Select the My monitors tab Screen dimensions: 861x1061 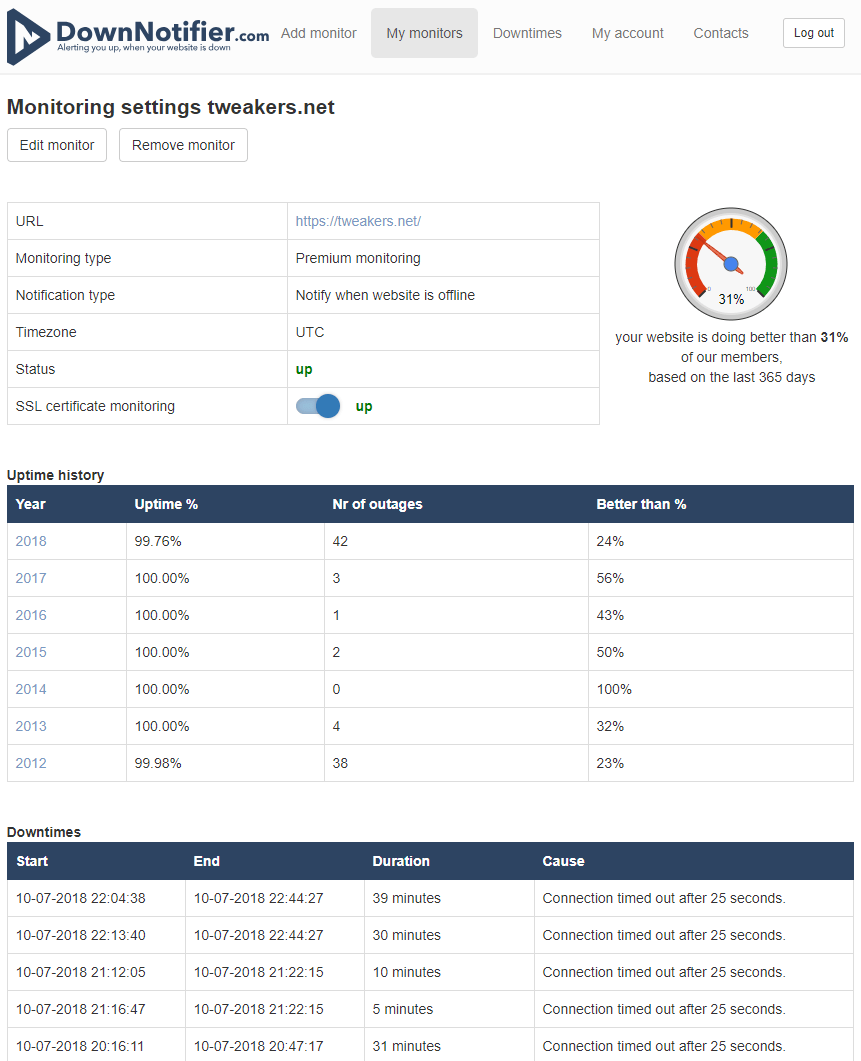coord(424,33)
